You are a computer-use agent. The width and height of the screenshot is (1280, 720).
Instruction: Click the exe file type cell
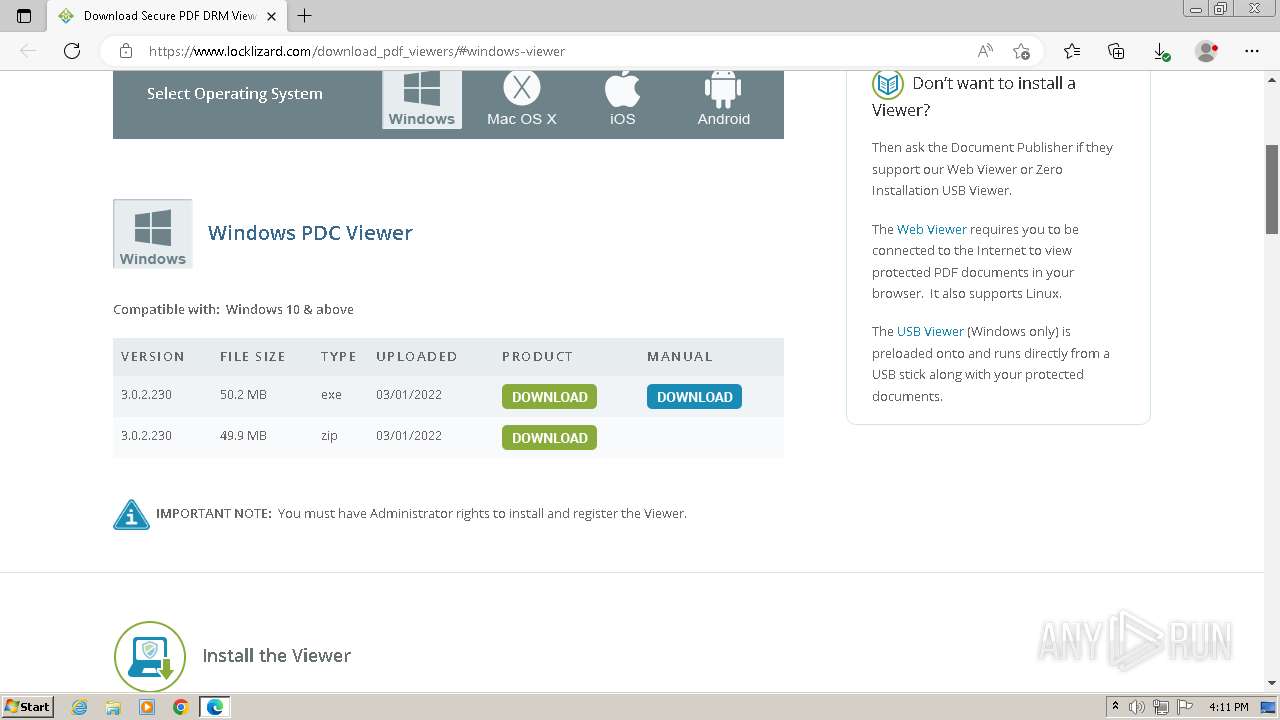(331, 395)
